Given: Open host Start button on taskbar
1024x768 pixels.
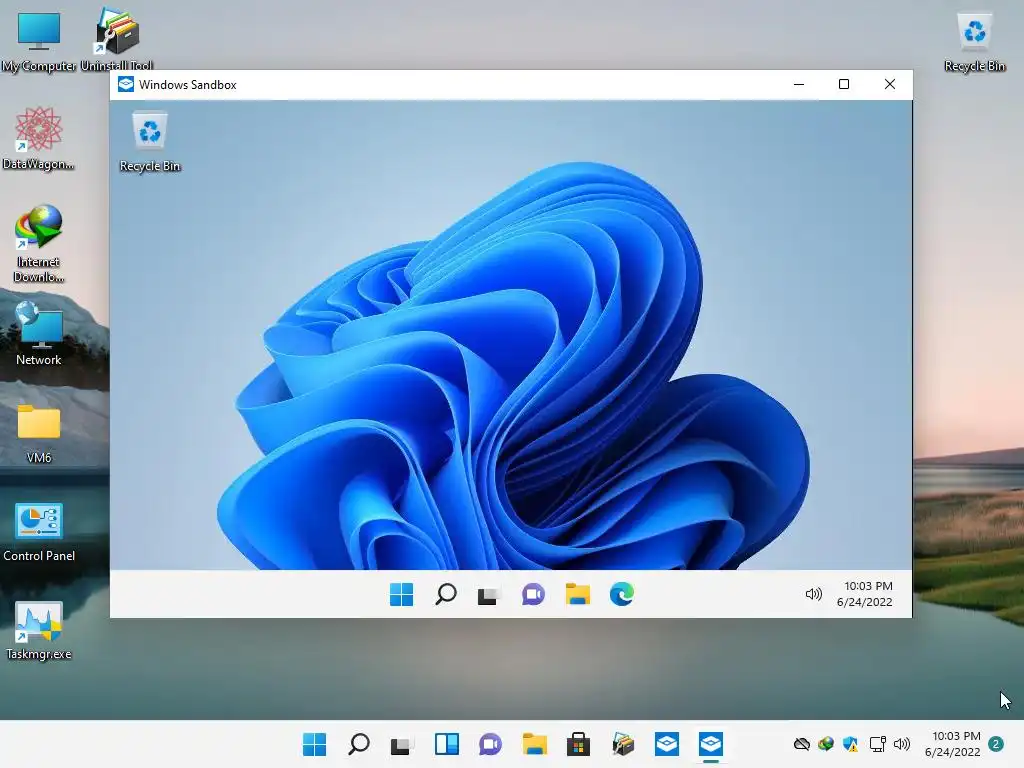Looking at the screenshot, I should (x=314, y=744).
